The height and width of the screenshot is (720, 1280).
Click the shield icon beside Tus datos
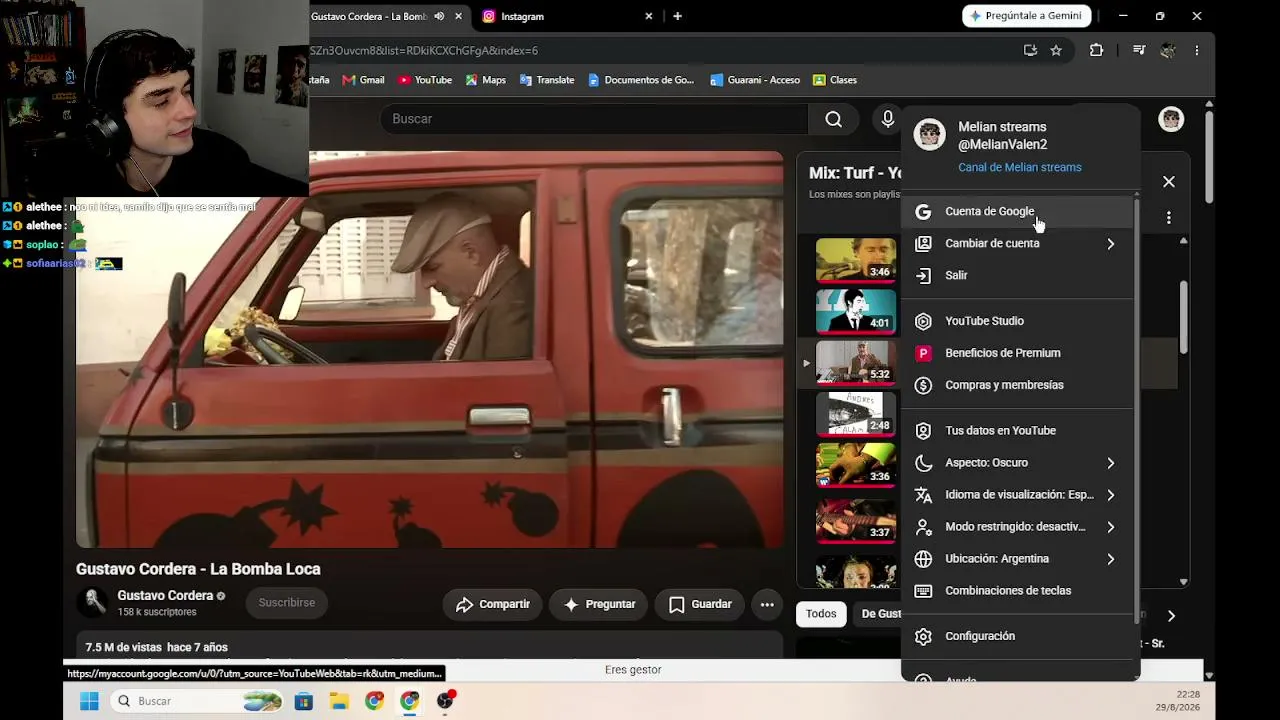[923, 431]
